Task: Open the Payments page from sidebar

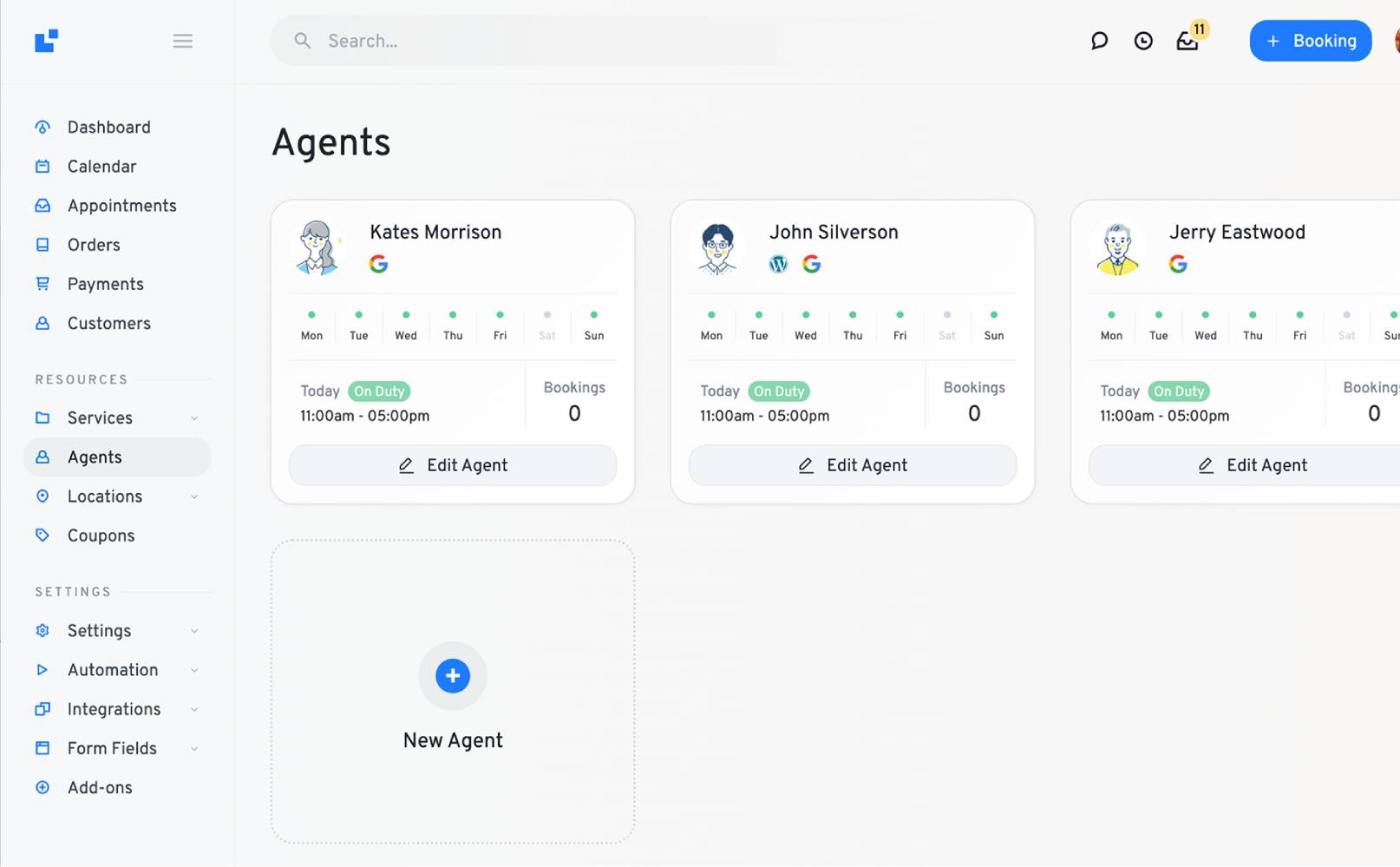Action: point(106,284)
